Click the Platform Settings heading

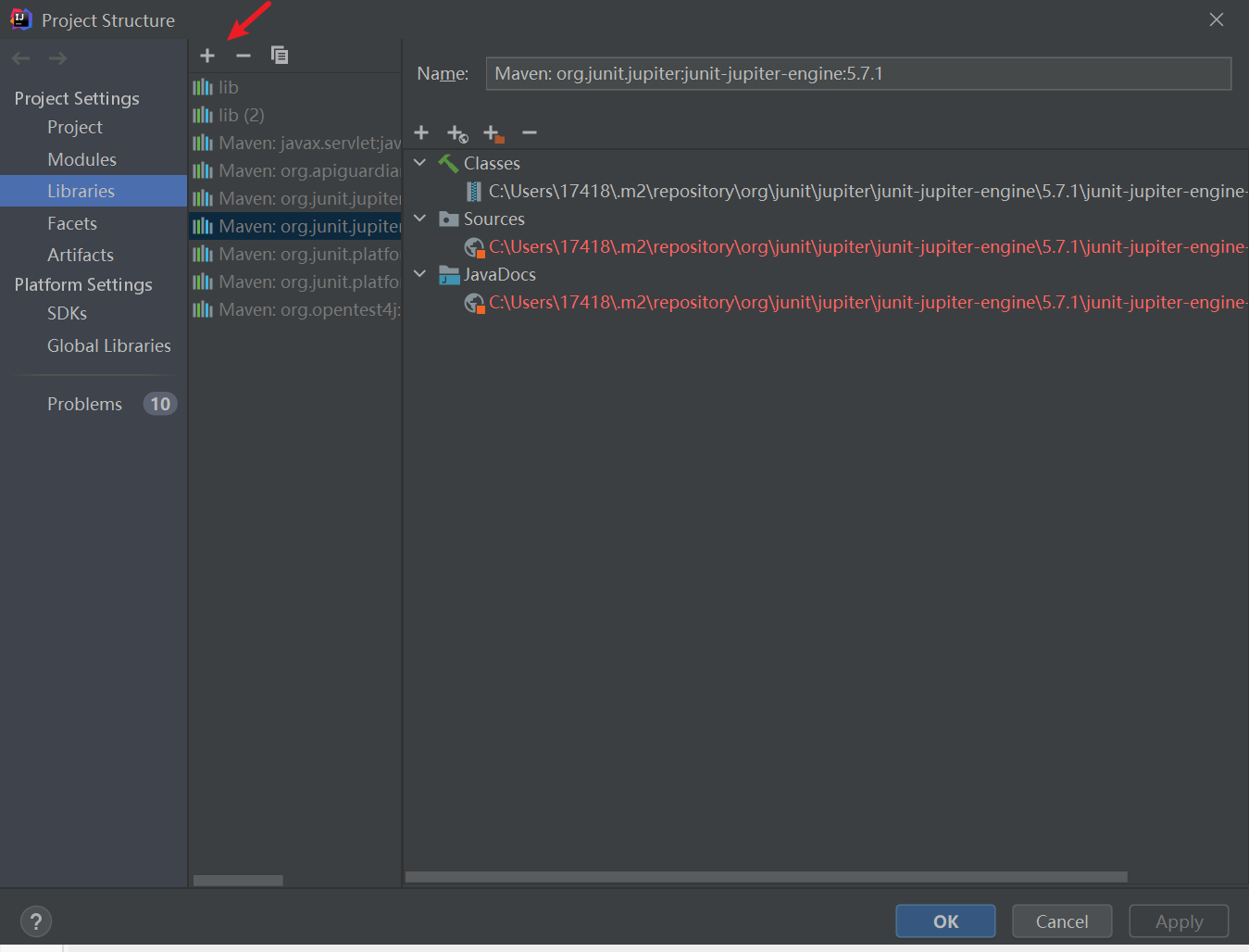click(x=83, y=284)
